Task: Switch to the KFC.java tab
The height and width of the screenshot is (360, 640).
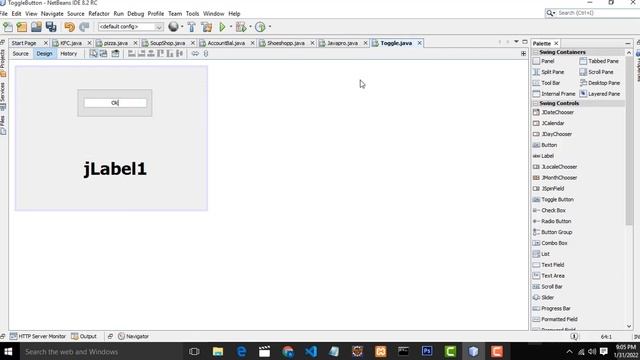Action: coord(71,43)
